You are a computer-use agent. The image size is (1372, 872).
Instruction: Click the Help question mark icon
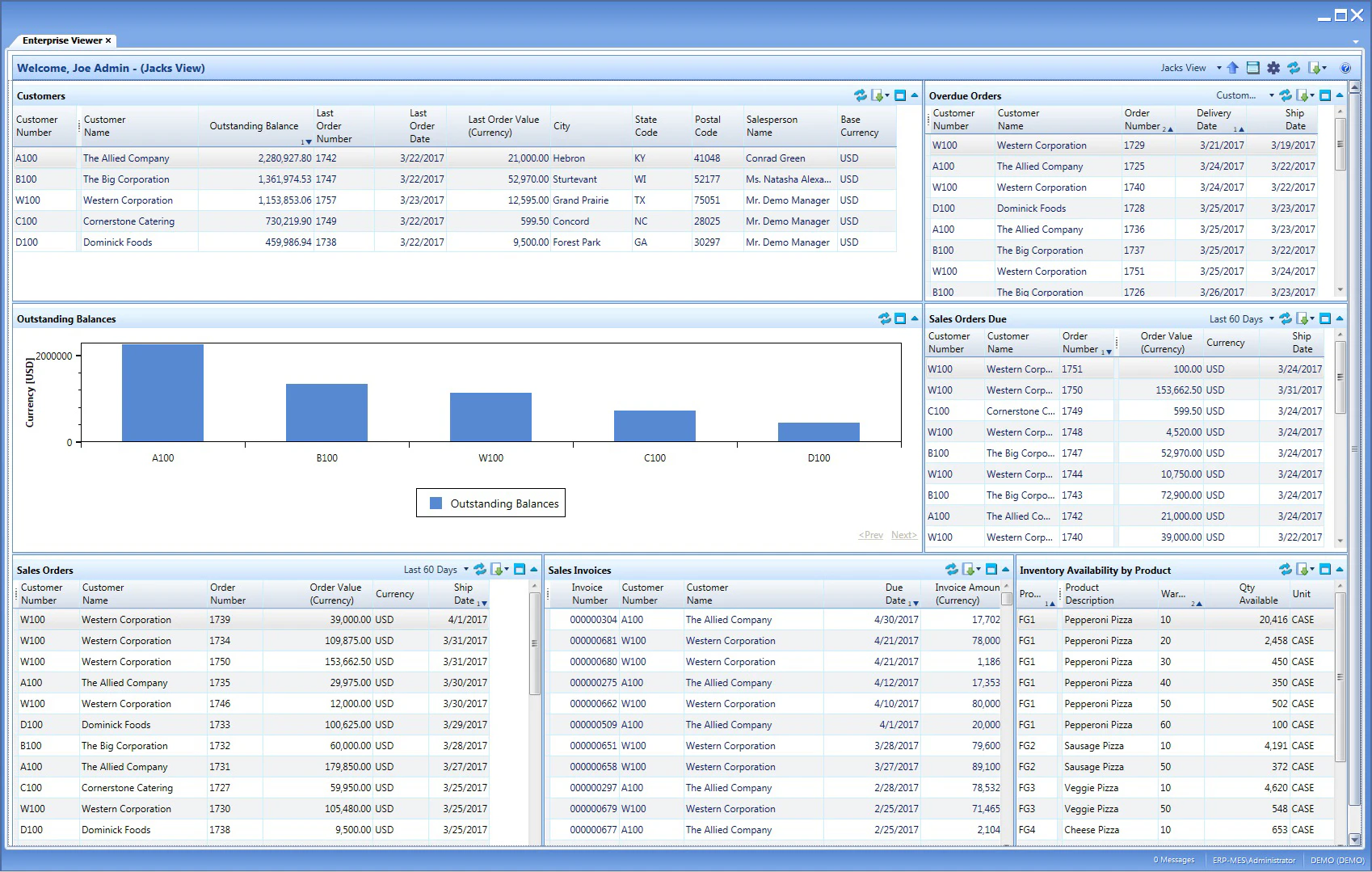[x=1345, y=68]
